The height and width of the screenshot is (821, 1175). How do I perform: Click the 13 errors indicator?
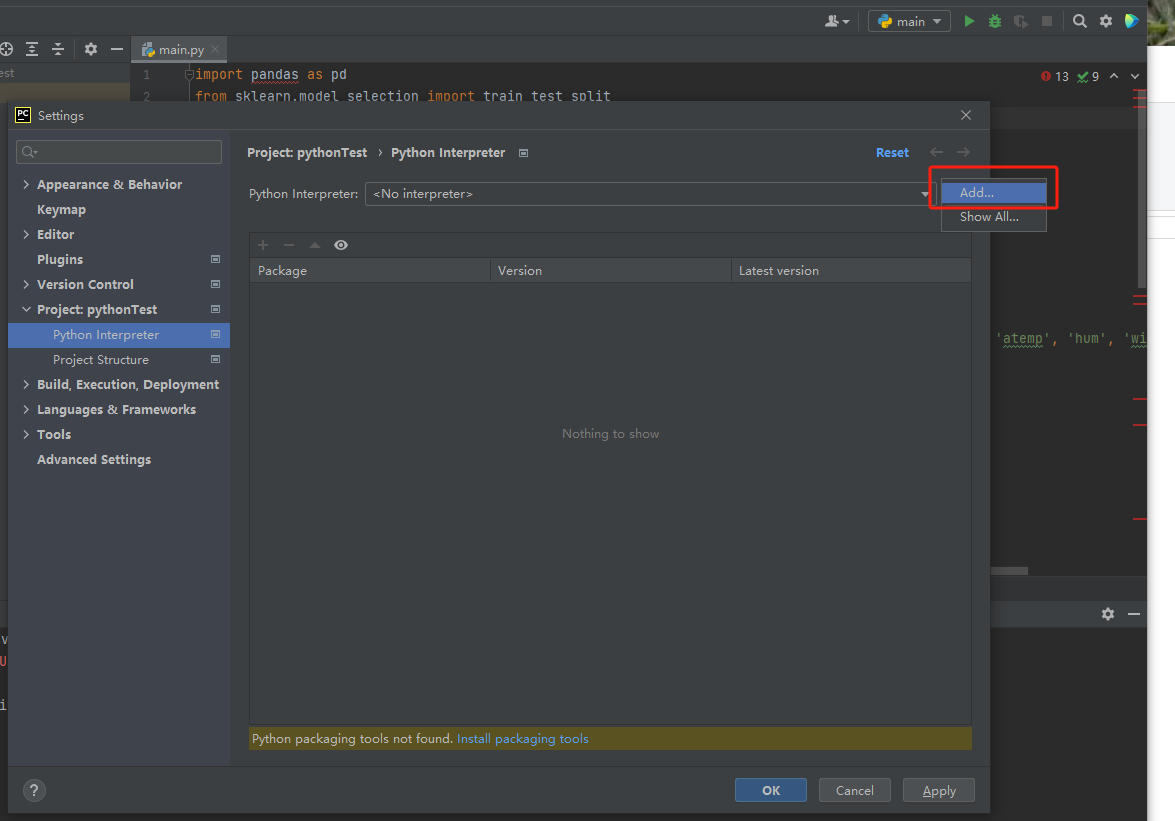tap(1054, 76)
